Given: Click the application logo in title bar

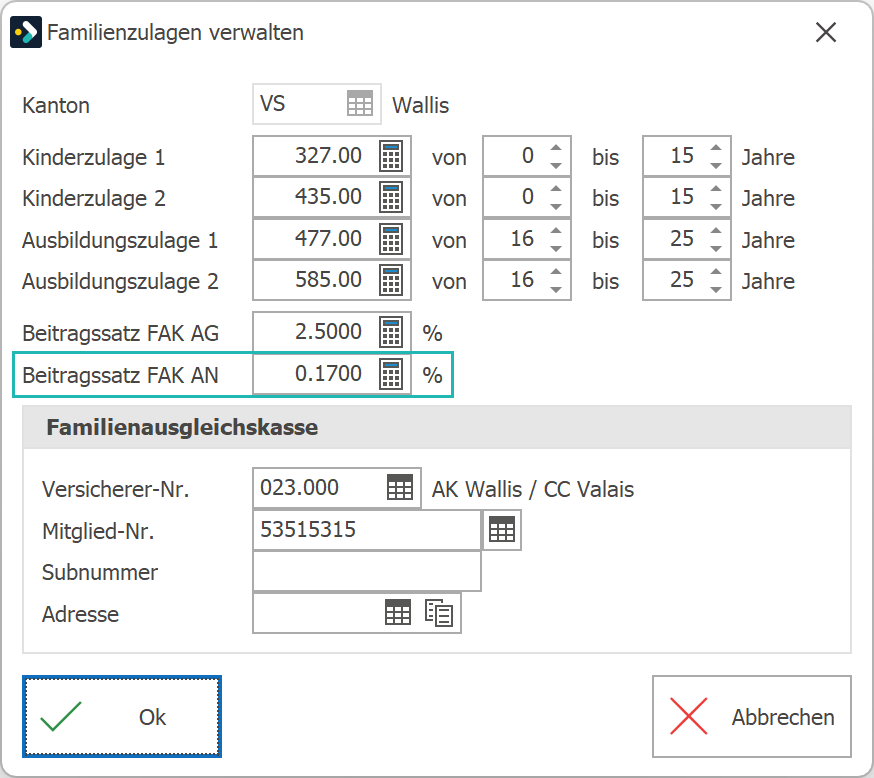Looking at the screenshot, I should (26, 32).
